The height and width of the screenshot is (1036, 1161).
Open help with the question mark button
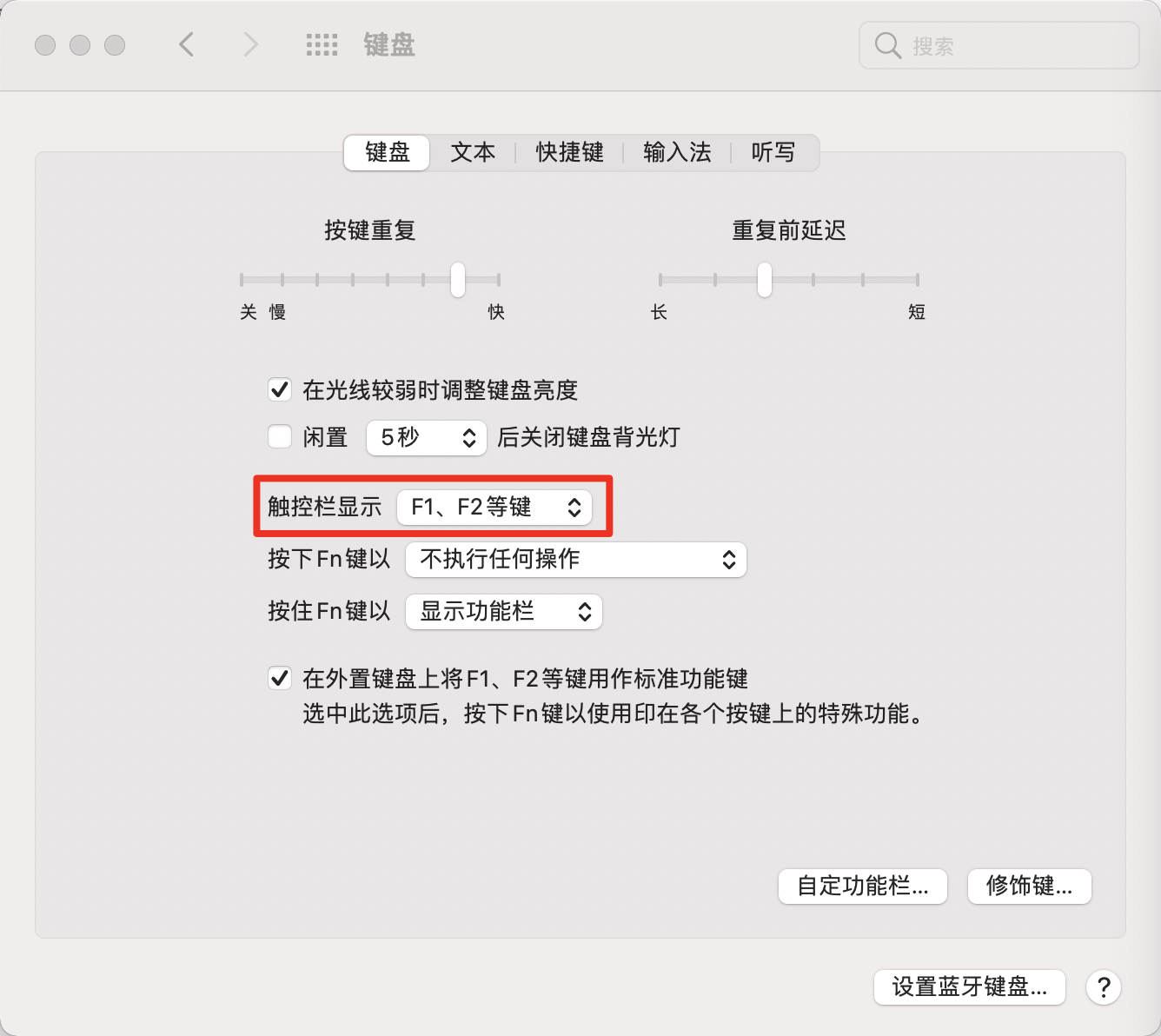(1104, 987)
